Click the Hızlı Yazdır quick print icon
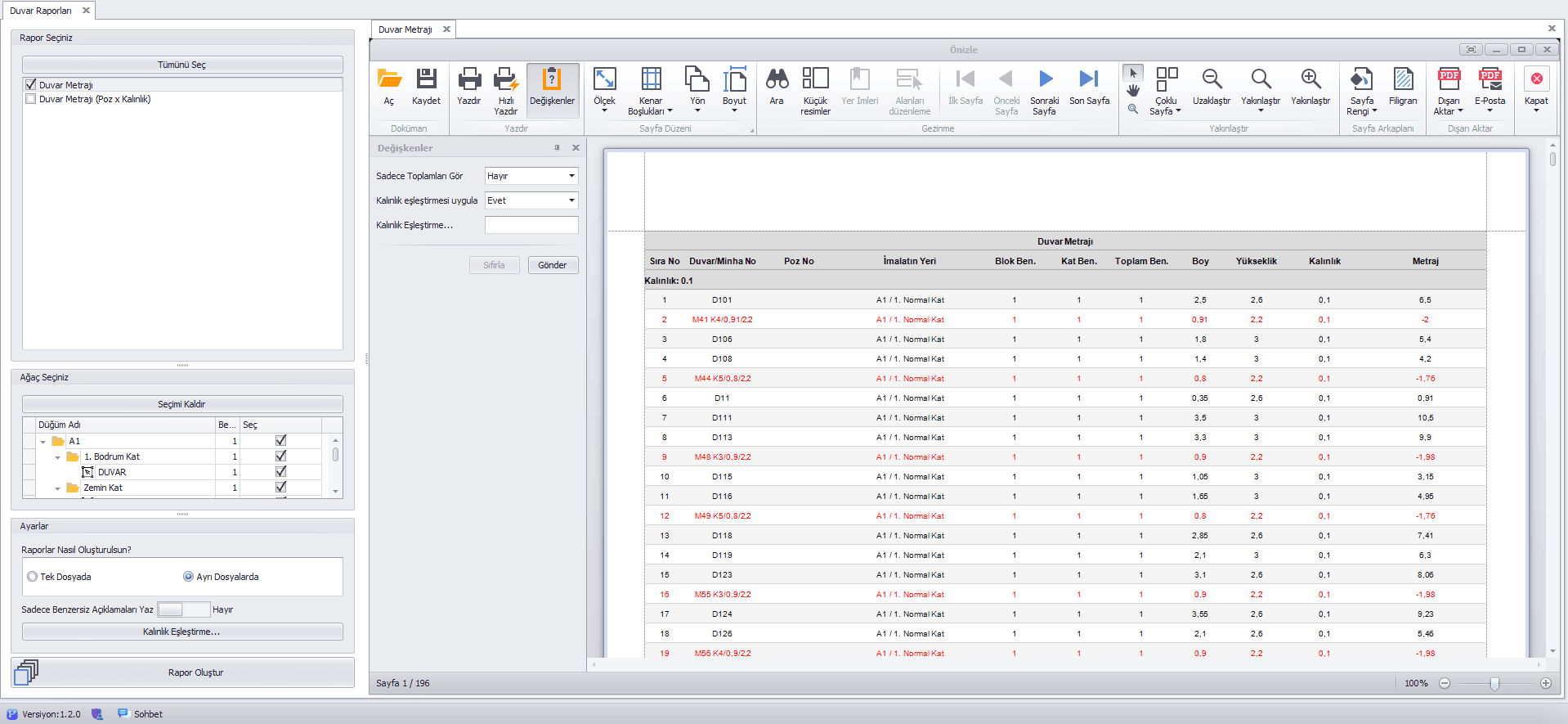The image size is (1568, 724). (505, 79)
